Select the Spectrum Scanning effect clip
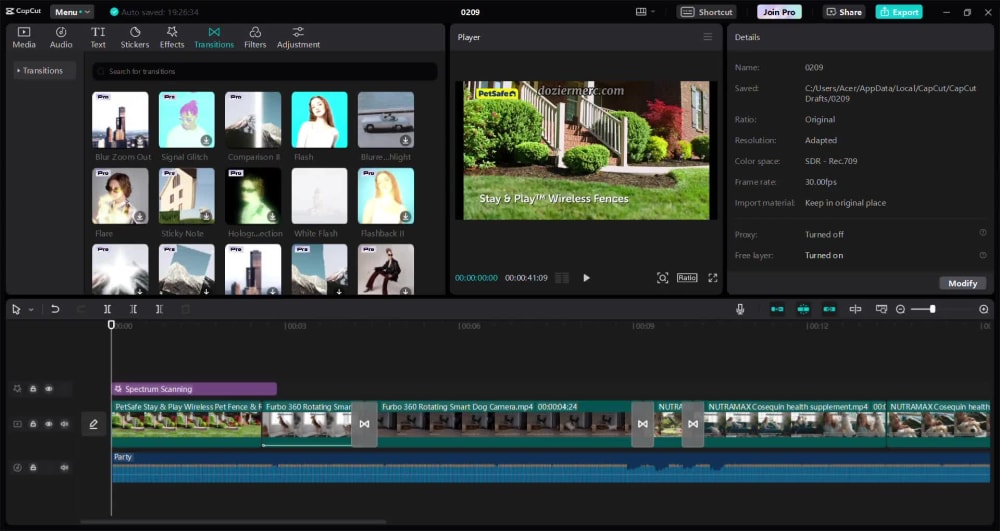Screen dimensions: 1000x531 (194, 389)
